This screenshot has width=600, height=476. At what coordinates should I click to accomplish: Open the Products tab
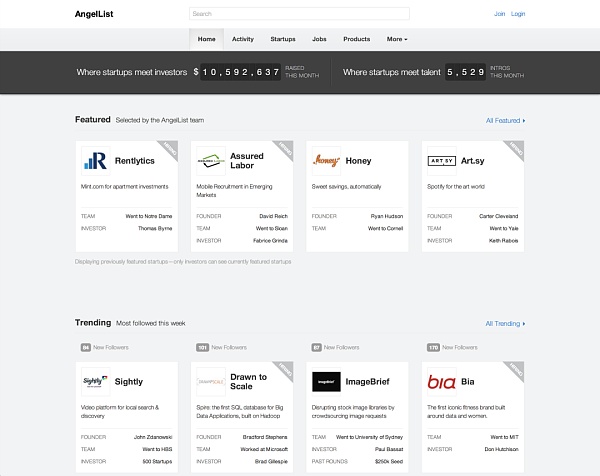coord(357,39)
